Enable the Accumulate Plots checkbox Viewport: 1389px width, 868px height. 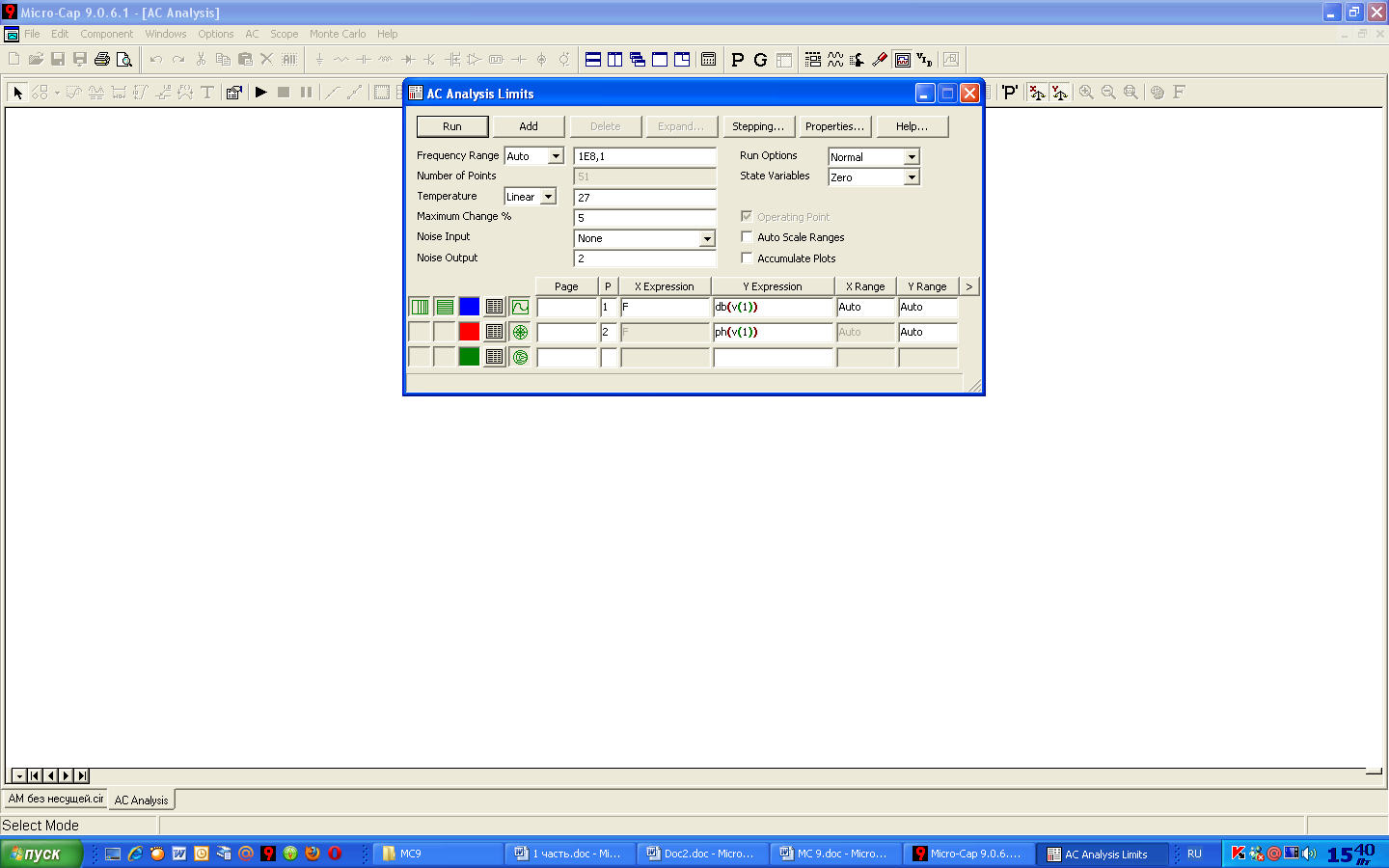click(747, 258)
